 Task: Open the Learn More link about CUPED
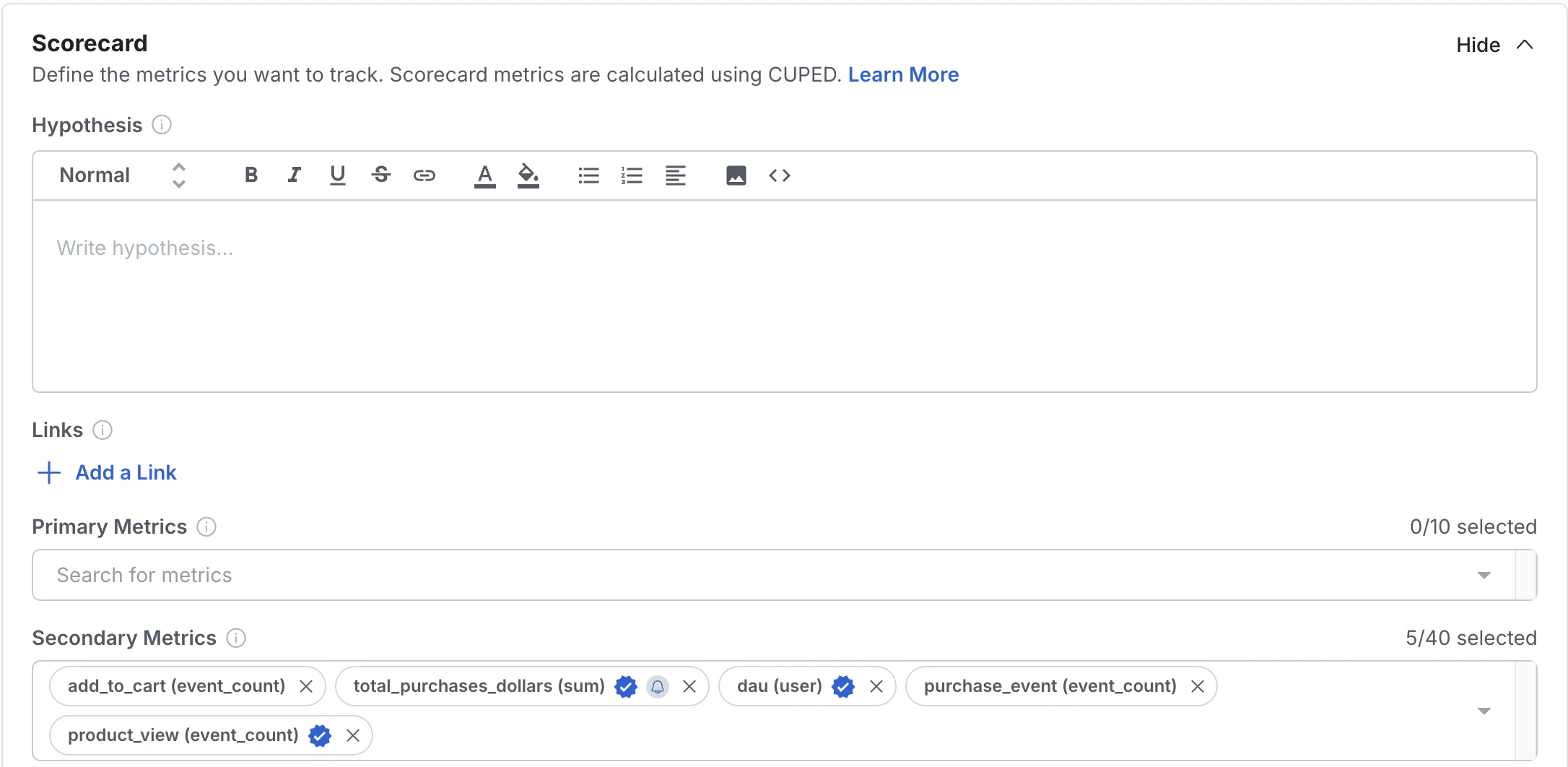904,74
